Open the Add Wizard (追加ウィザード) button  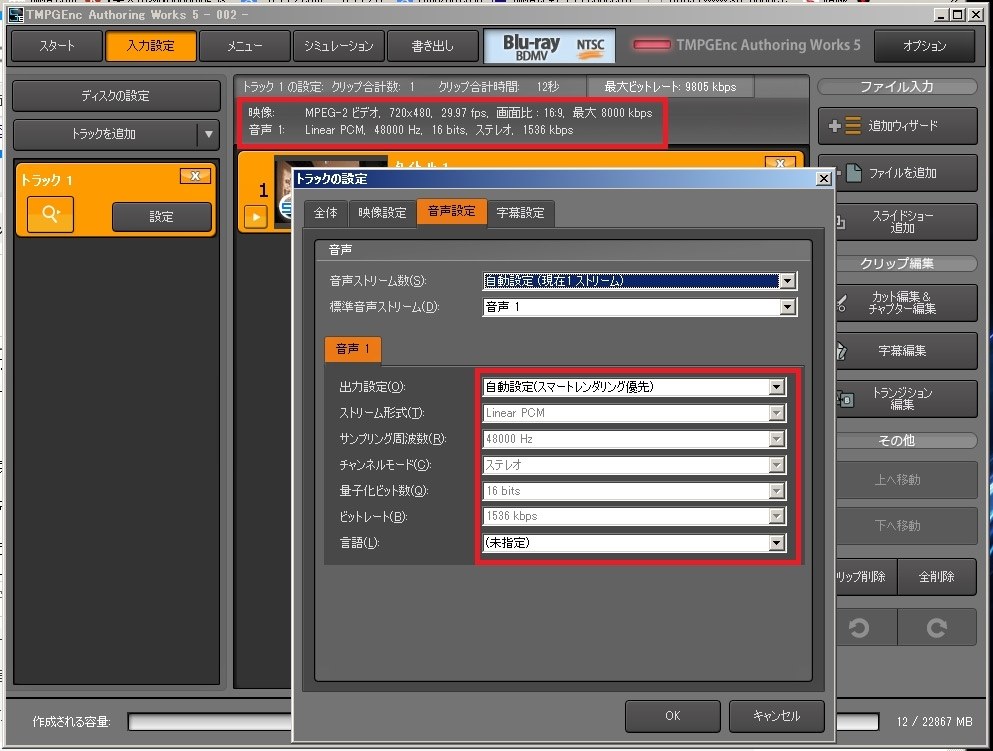point(897,125)
